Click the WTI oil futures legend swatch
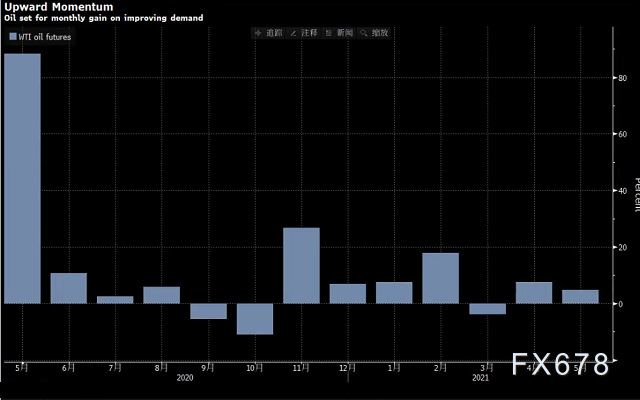The height and width of the screenshot is (400, 640). point(13,37)
